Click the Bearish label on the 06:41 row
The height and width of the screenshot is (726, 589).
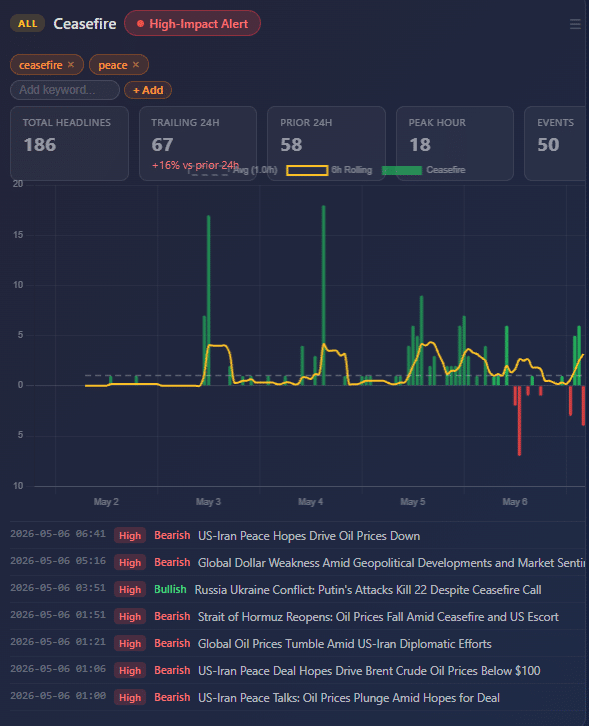[172, 535]
